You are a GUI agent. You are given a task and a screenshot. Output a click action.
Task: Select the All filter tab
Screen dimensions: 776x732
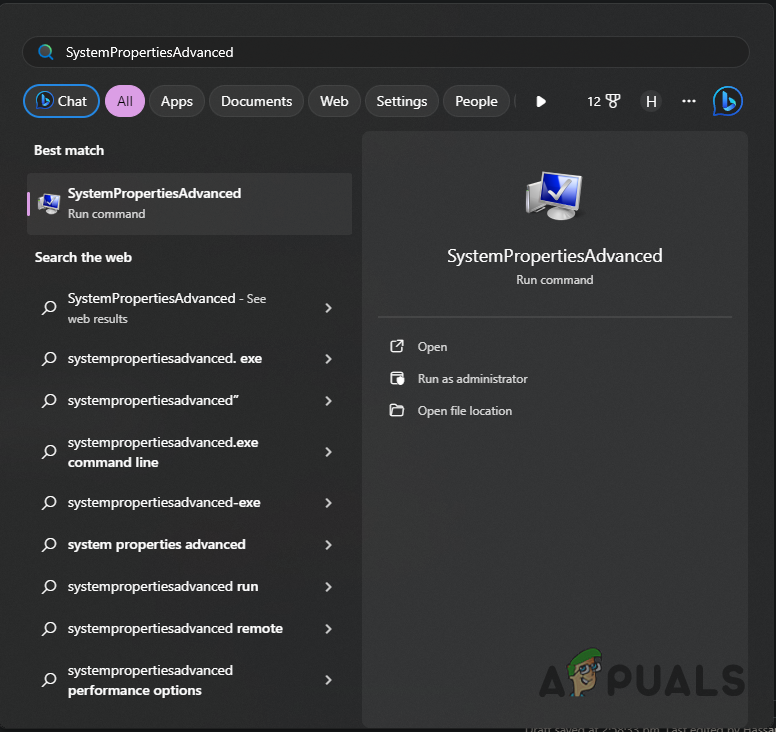click(125, 101)
